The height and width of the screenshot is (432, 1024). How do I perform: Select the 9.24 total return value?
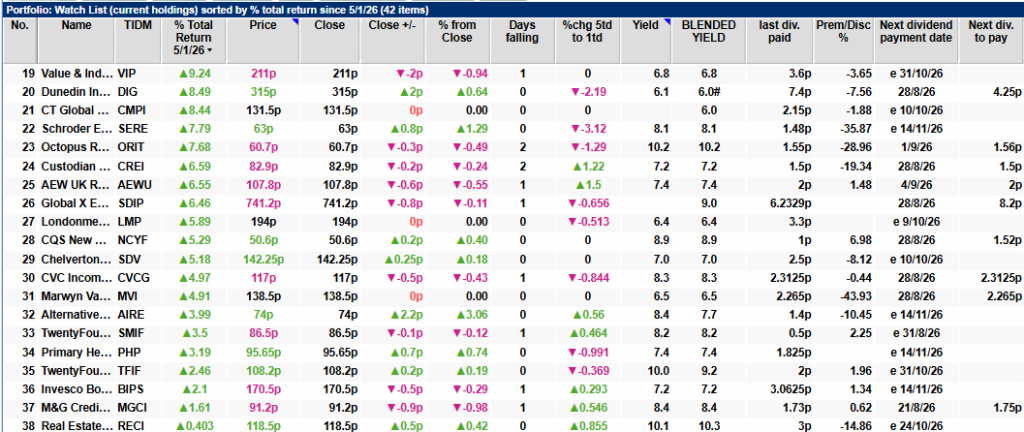(194, 74)
